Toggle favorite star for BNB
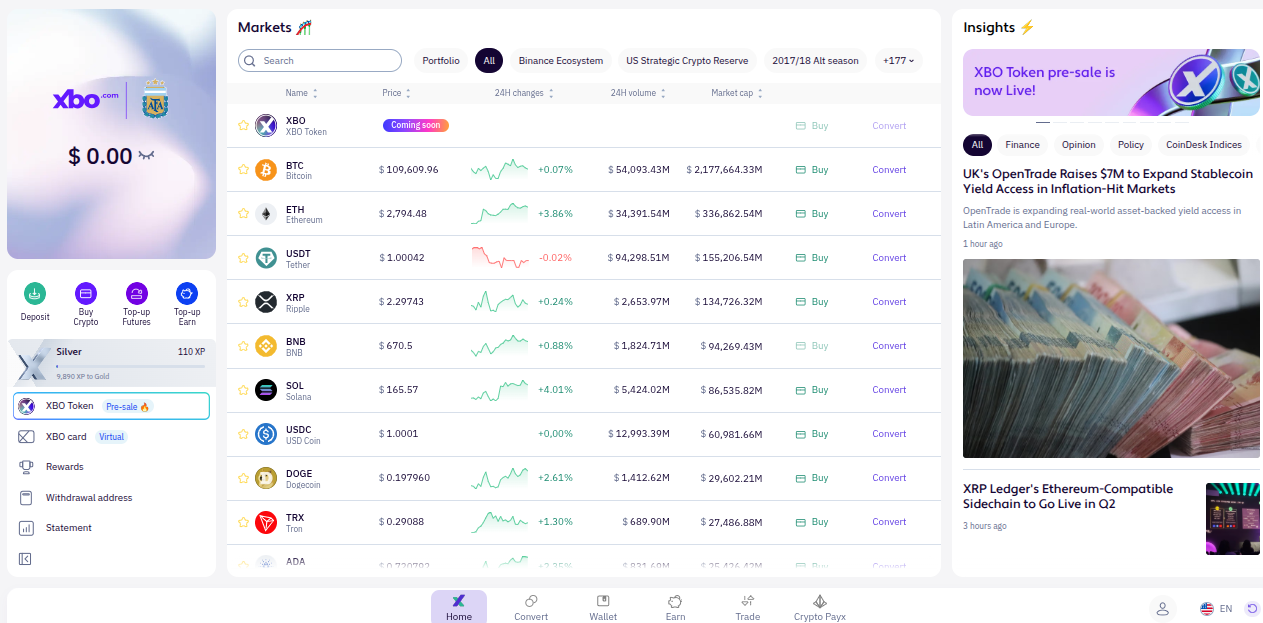The height and width of the screenshot is (623, 1263). pyautogui.click(x=243, y=346)
